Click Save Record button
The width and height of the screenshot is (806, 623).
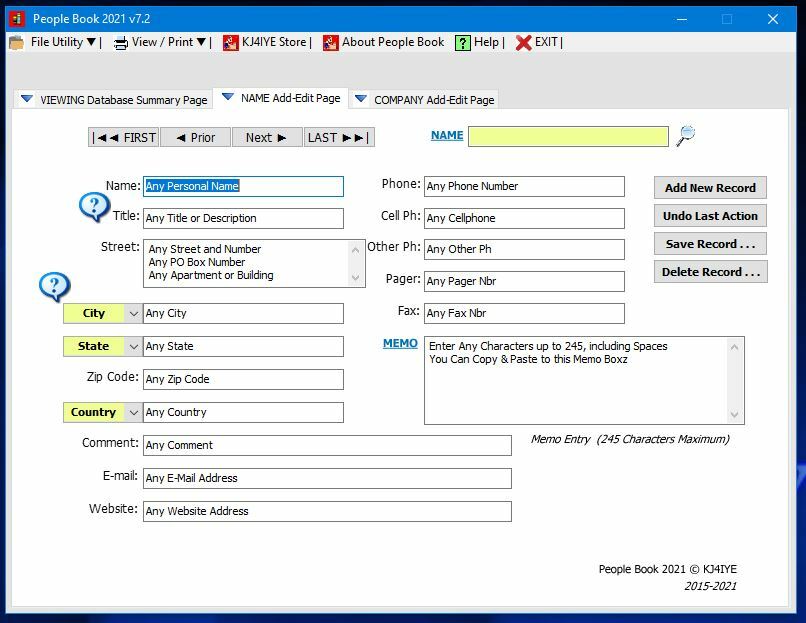click(x=710, y=244)
